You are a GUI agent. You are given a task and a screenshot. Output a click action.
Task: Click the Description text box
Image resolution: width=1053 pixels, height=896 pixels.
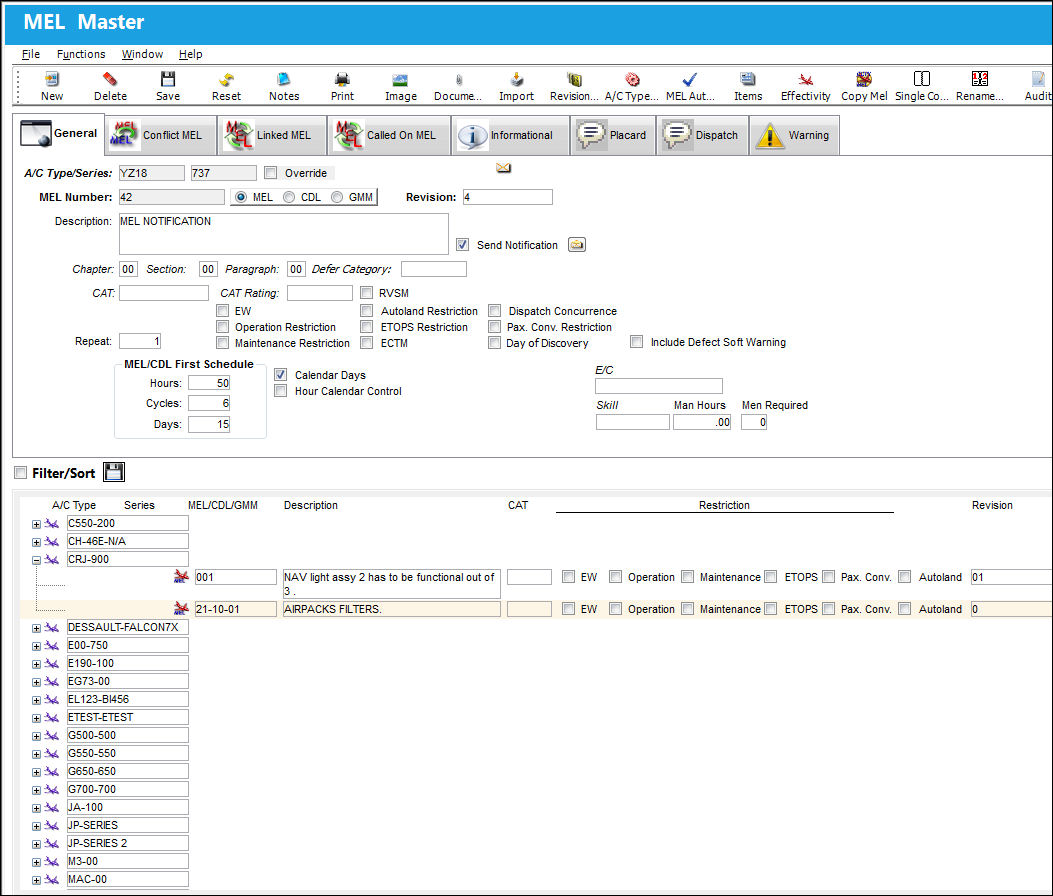(x=283, y=234)
